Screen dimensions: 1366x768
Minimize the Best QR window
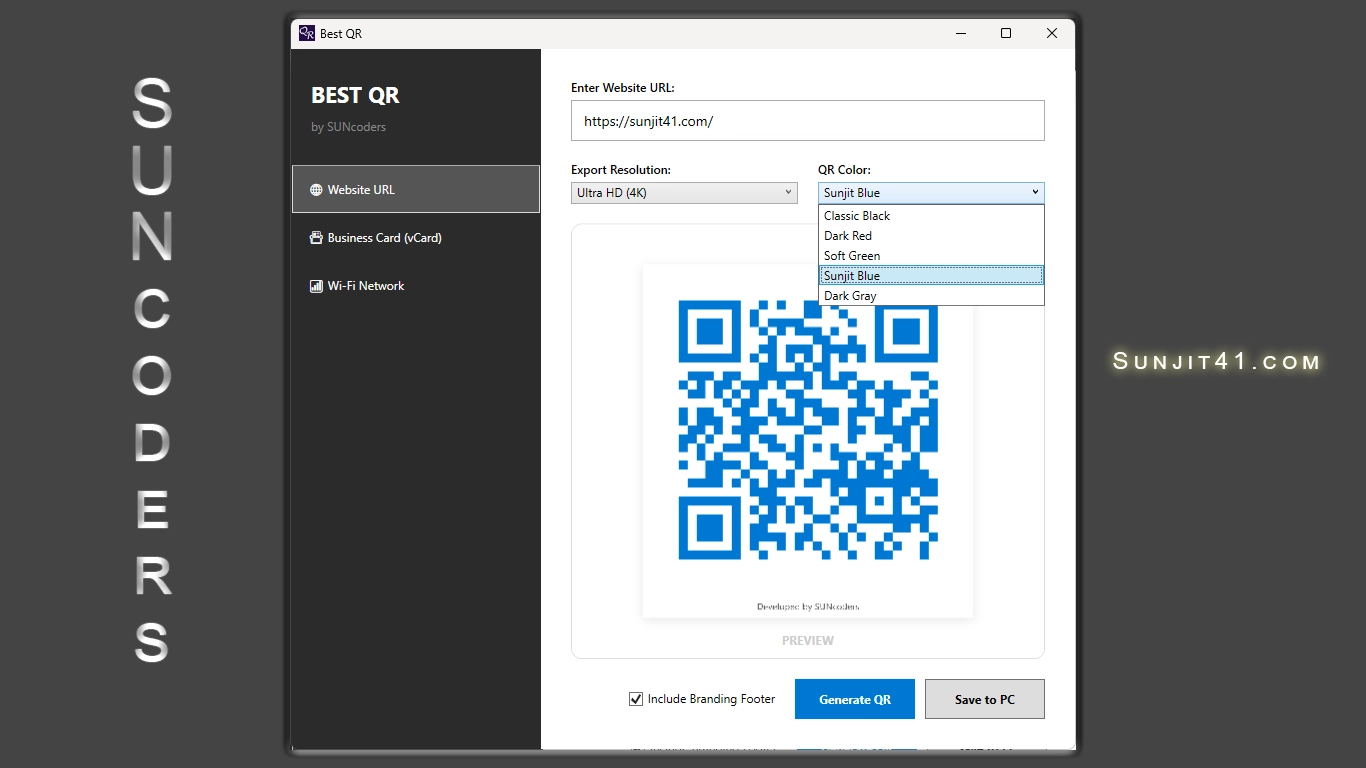click(x=960, y=33)
